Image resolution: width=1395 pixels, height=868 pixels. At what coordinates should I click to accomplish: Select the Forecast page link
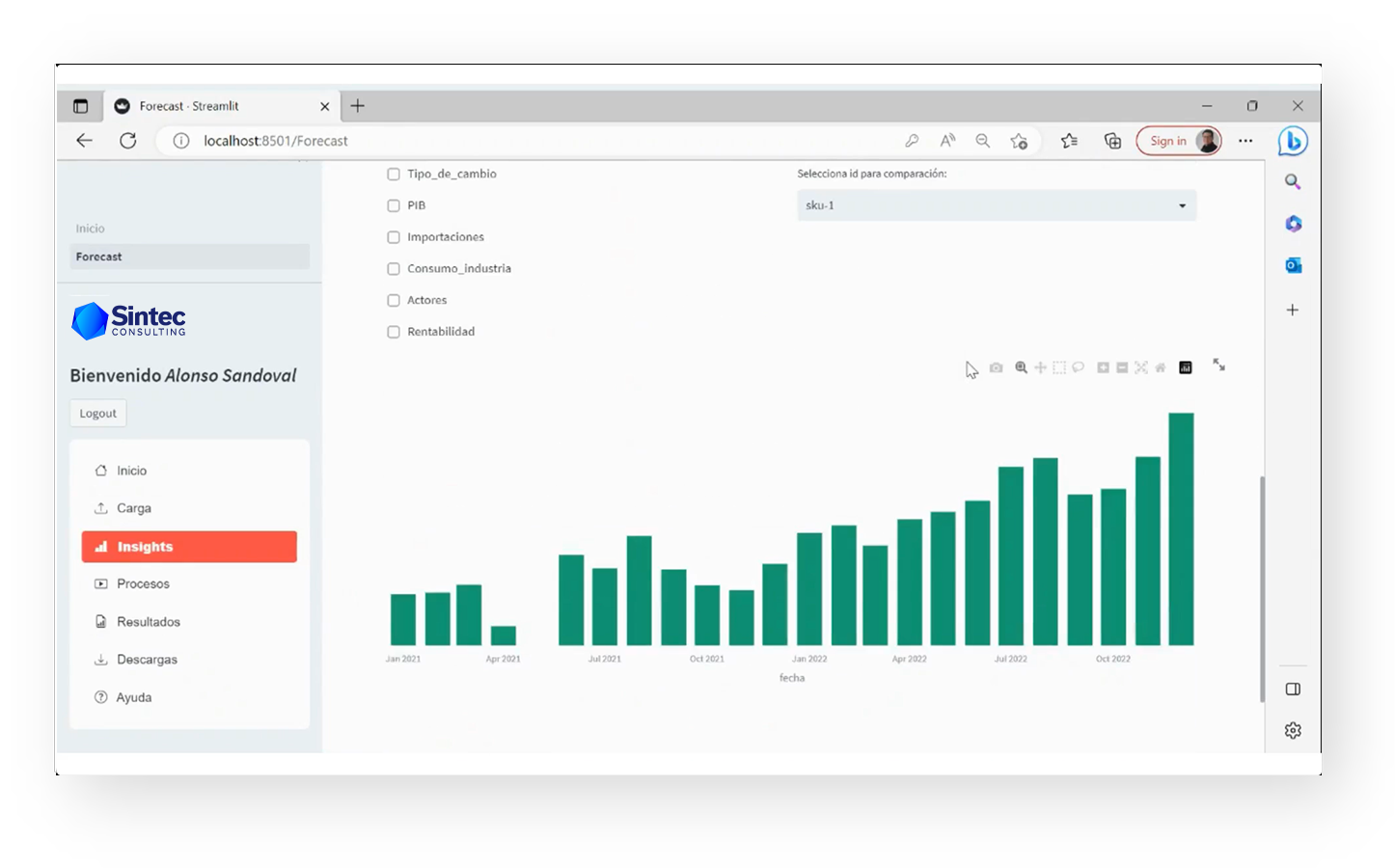pos(190,257)
